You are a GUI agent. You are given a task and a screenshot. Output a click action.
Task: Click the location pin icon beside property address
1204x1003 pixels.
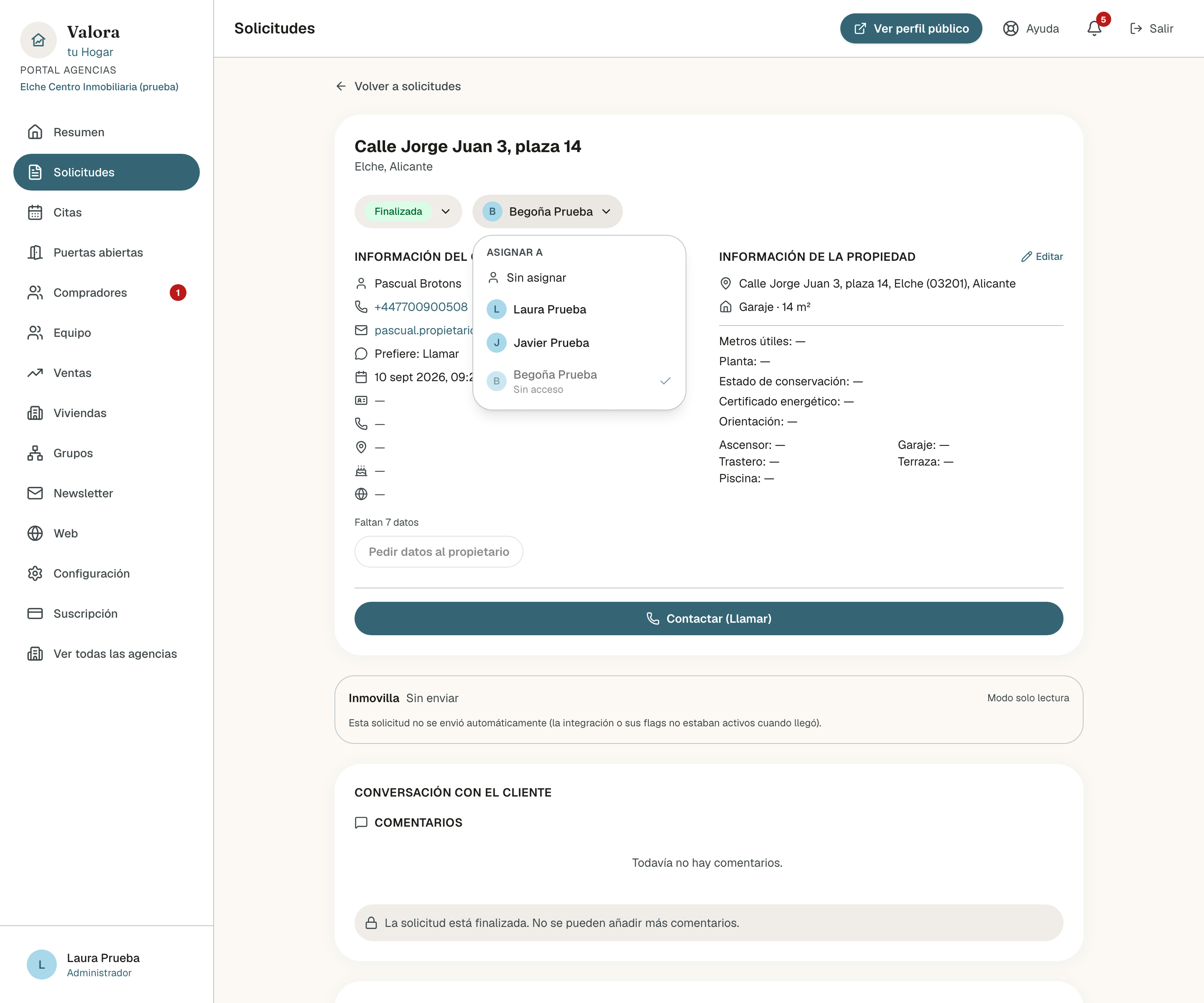[x=725, y=284]
